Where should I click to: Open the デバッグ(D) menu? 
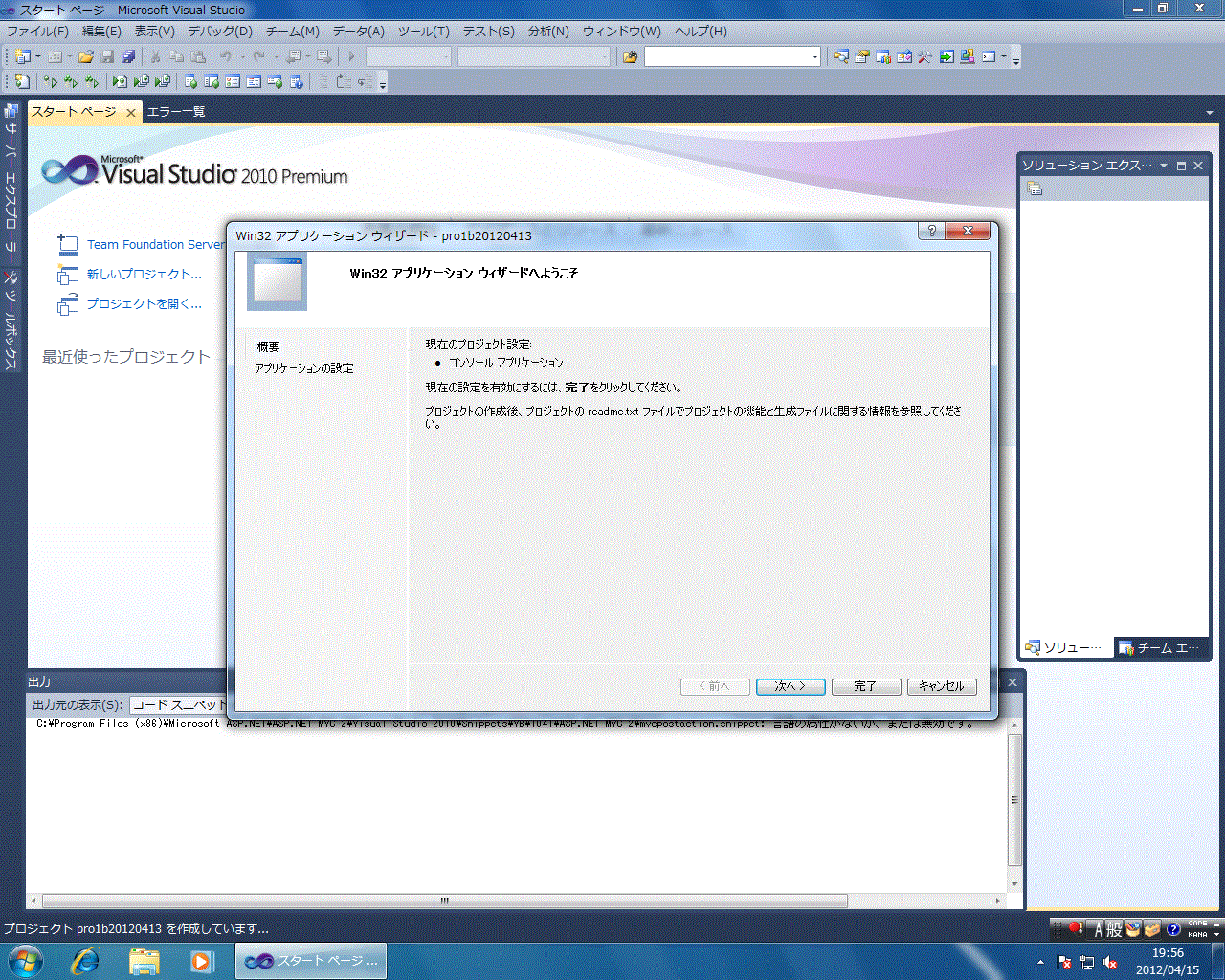(220, 31)
